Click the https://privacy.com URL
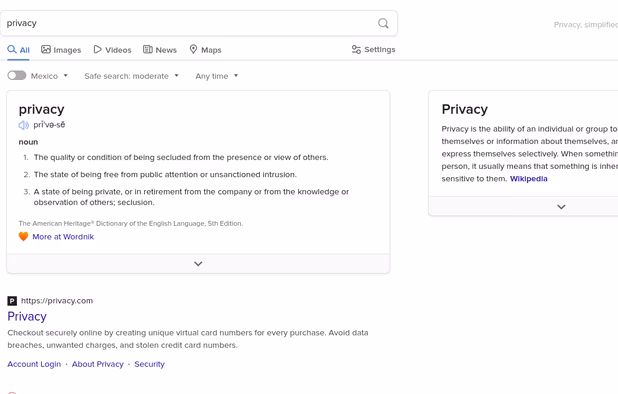Image resolution: width=618 pixels, height=394 pixels. 57,301
